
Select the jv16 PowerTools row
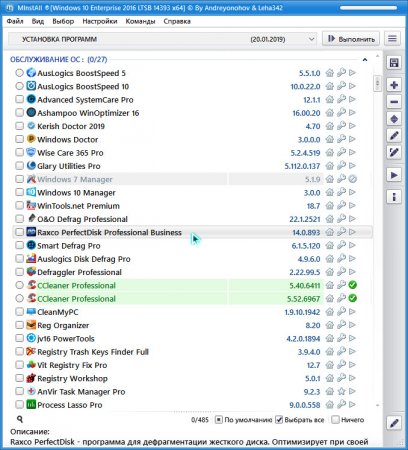[x=192, y=338]
